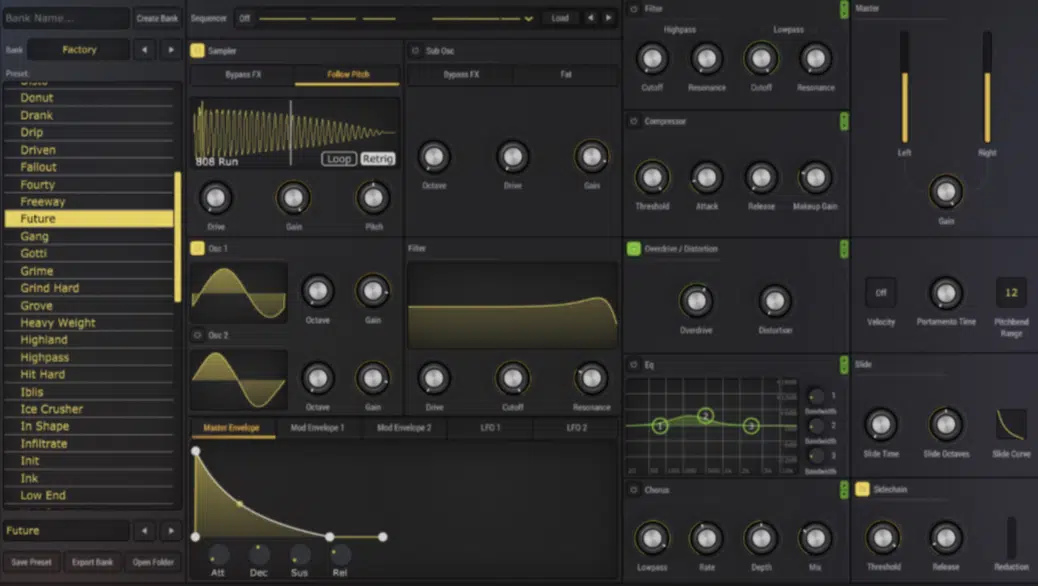Switch to Master Envelope tab

(x=232, y=428)
